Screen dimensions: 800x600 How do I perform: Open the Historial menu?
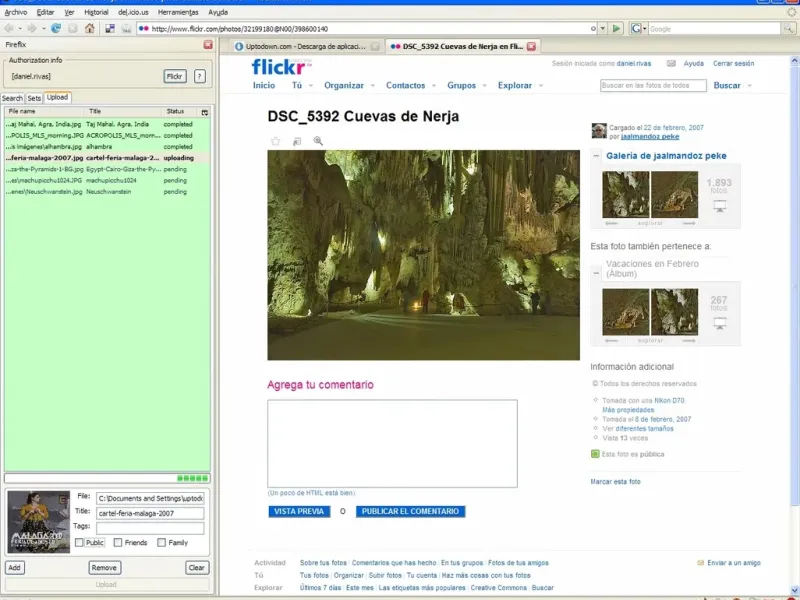96,12
